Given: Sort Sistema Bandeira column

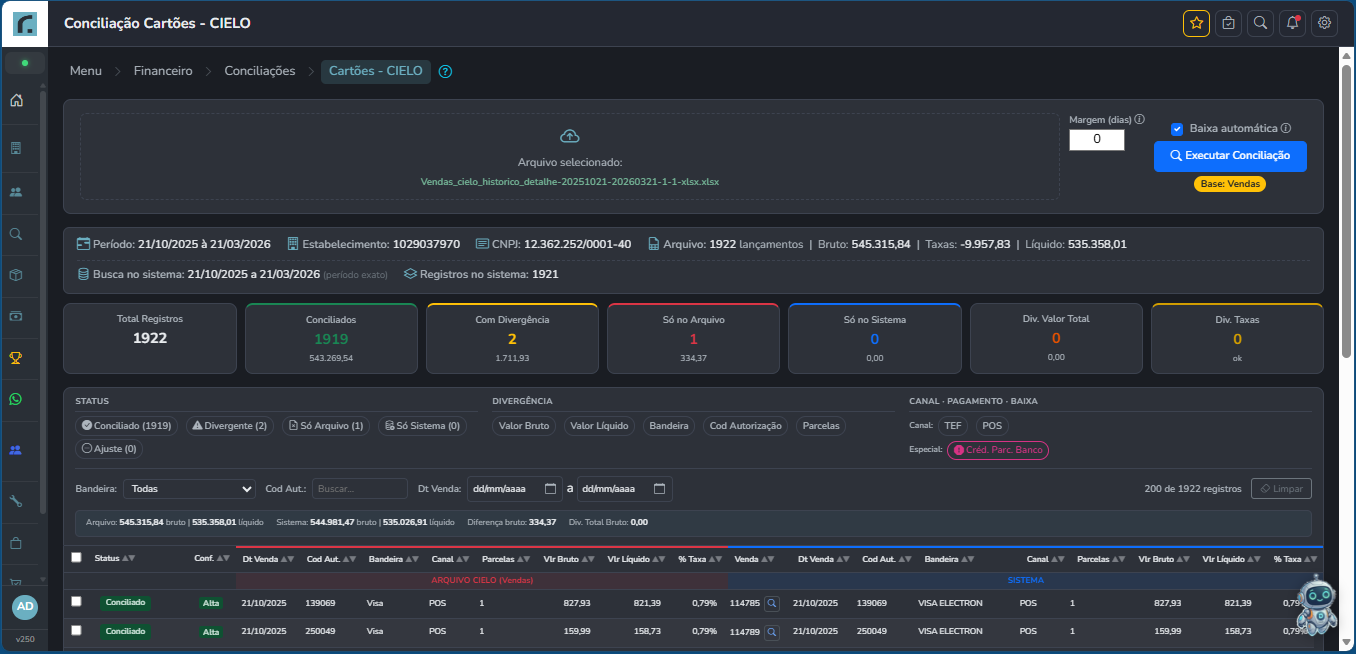Looking at the screenshot, I should [x=967, y=559].
